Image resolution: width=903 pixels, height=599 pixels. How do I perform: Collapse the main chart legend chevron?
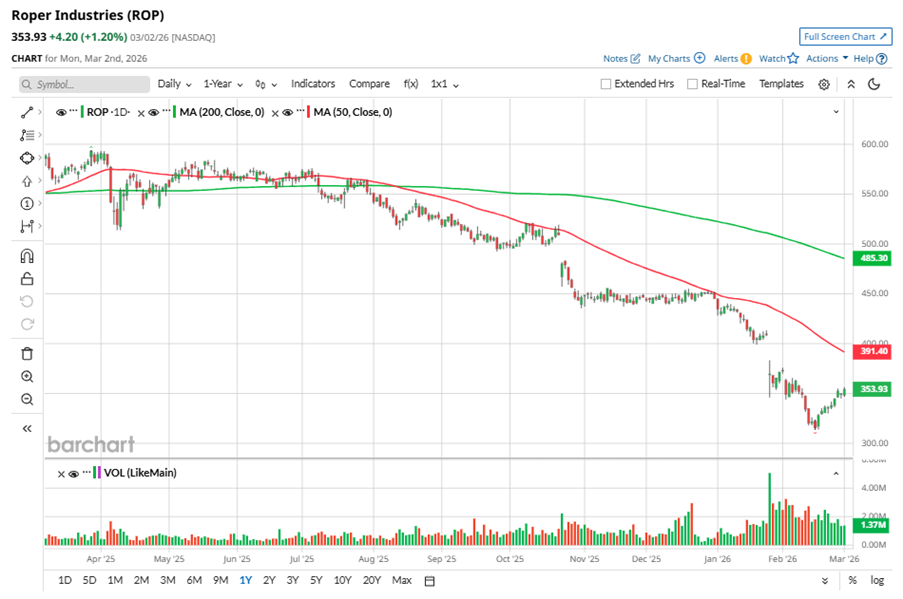[x=836, y=112]
